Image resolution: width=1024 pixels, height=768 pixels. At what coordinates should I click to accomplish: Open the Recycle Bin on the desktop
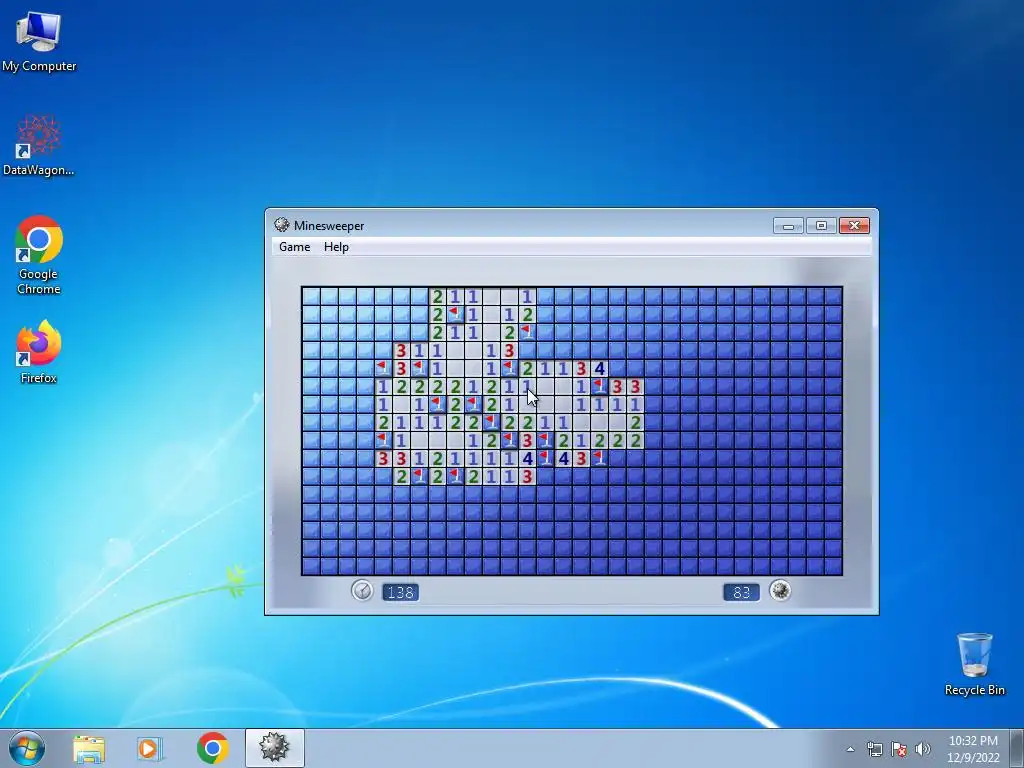coord(974,664)
